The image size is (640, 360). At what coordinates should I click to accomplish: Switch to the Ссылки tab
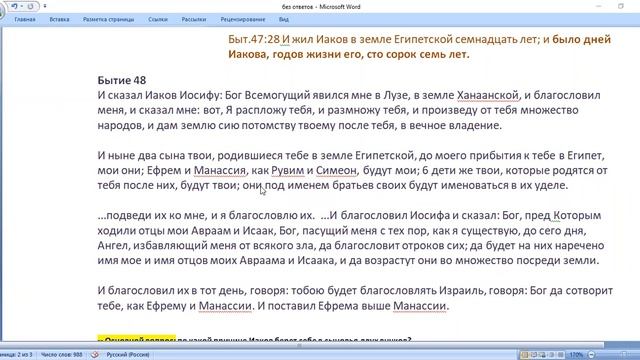(158, 19)
